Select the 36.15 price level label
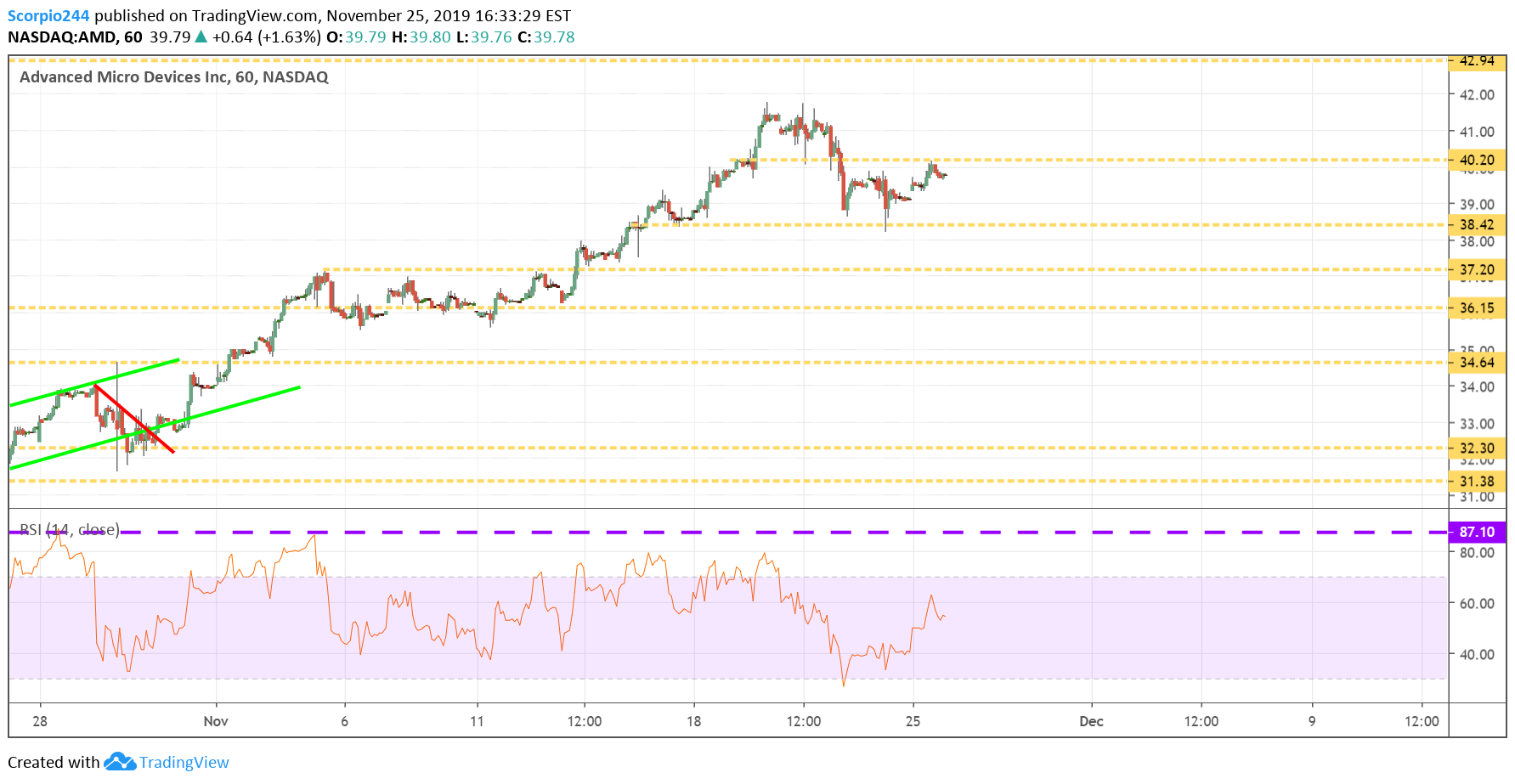Image resolution: width=1515 pixels, height=784 pixels. [x=1477, y=307]
